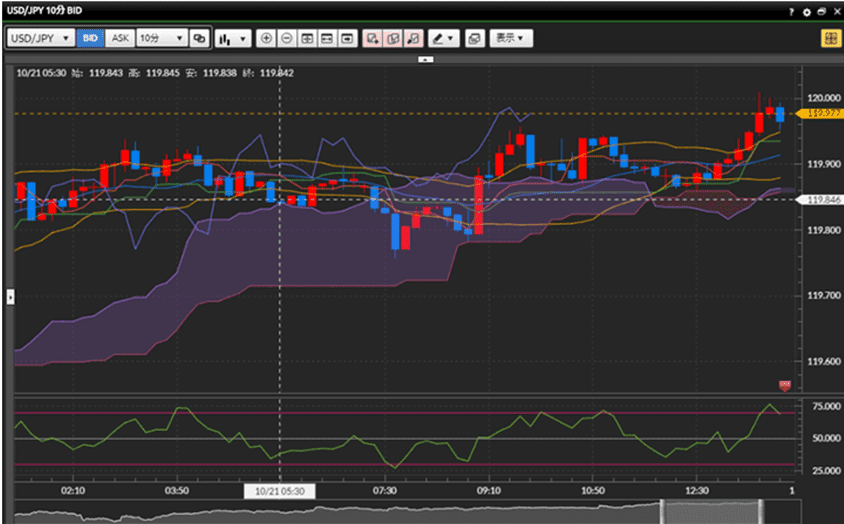Screen dimensions: 844x524
Task: Open settings via title bar gear icon
Action: (x=806, y=11)
